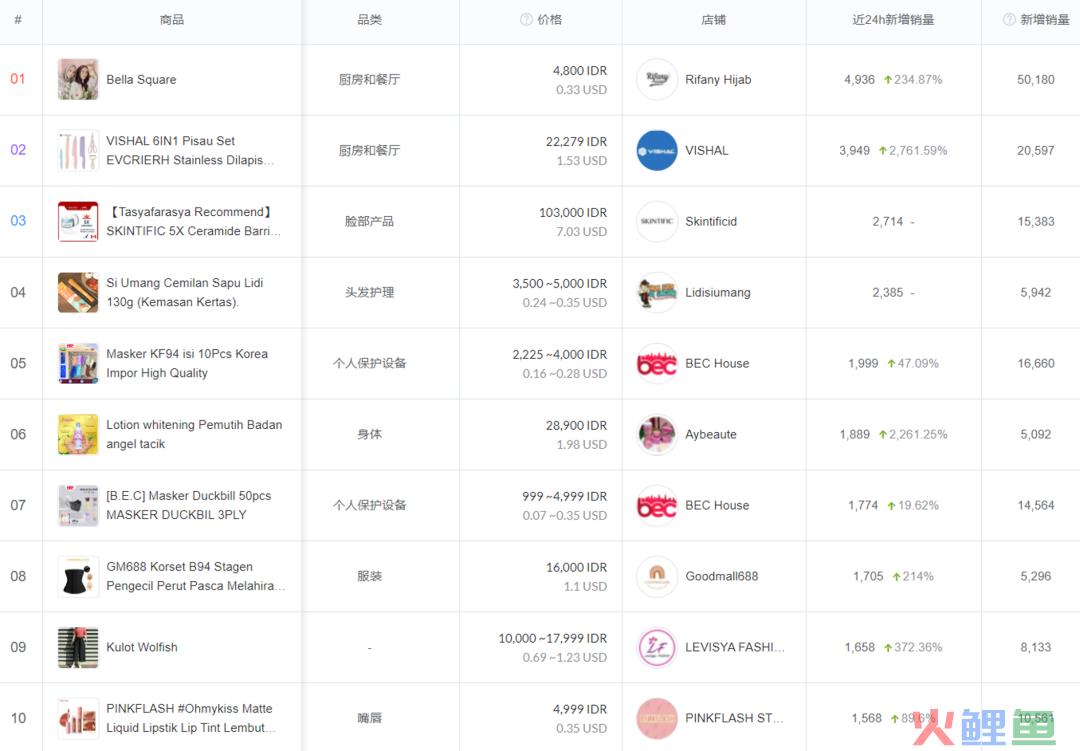Click the 新增销量 column help icon
1080x751 pixels.
point(1009,19)
